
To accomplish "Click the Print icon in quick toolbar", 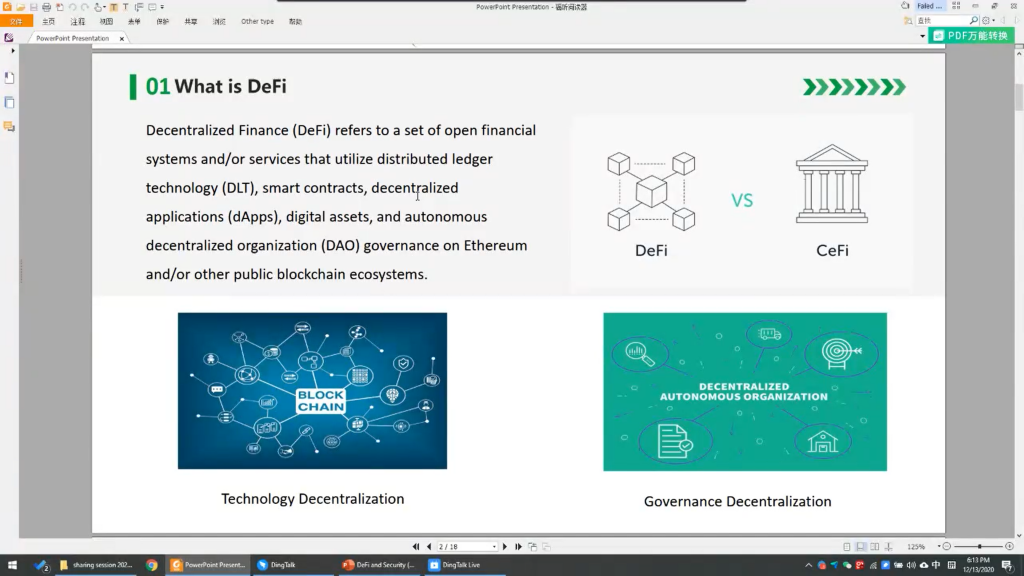I will pos(46,7).
